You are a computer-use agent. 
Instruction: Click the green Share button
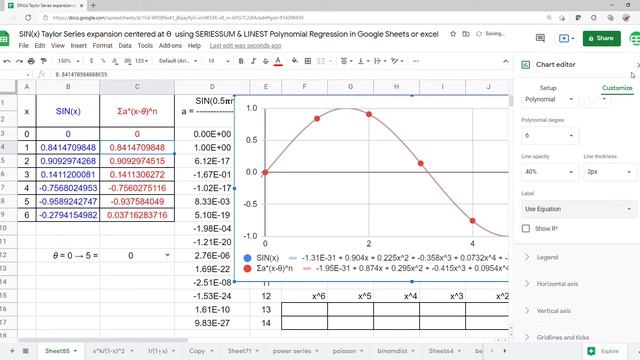tap(601, 38)
